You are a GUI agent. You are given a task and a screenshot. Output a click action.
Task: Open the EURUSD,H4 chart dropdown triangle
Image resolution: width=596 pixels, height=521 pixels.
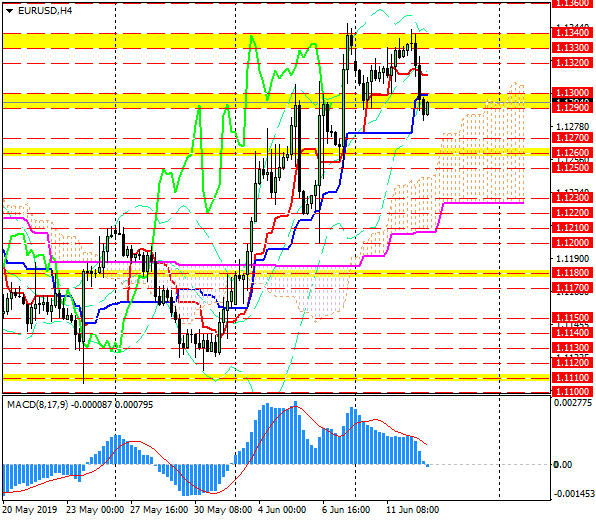(x=10, y=11)
